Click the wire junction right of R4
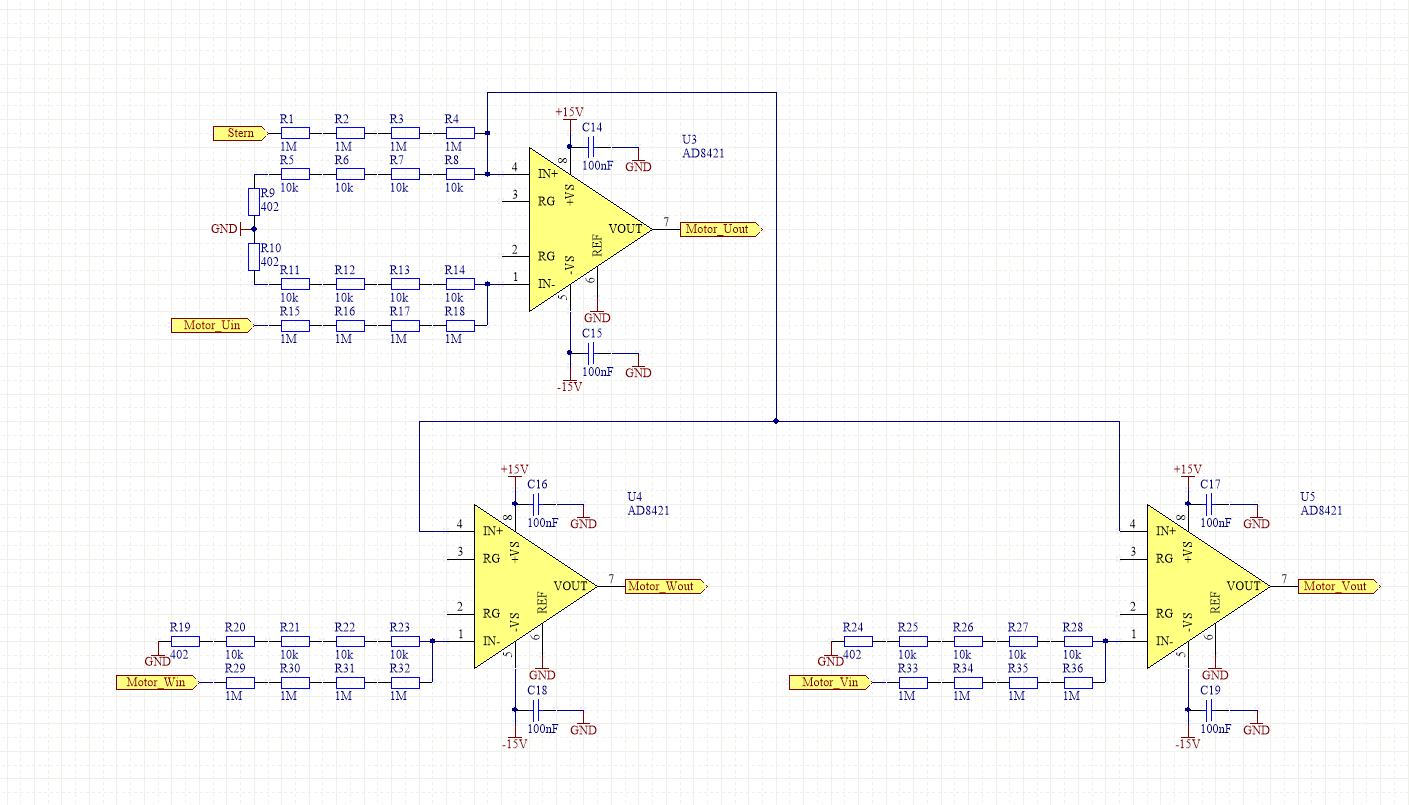This screenshot has width=1409, height=805. [x=487, y=133]
